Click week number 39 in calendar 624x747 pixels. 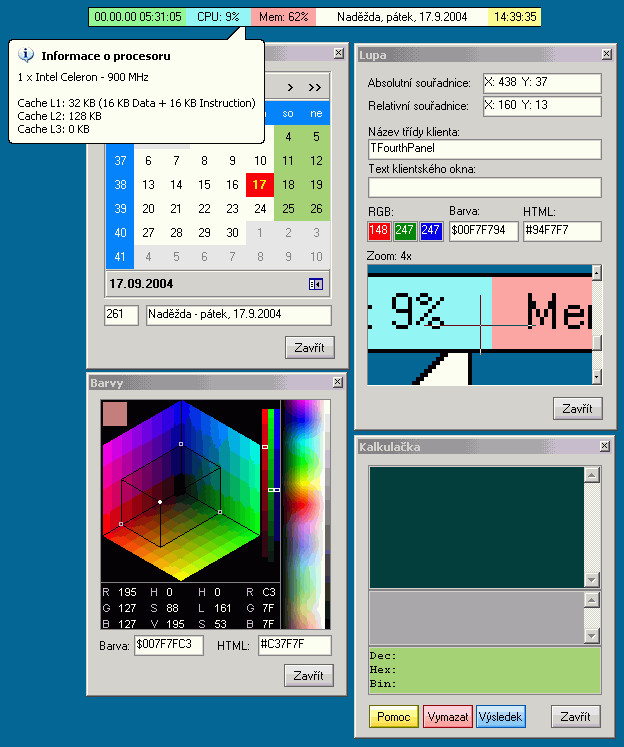click(x=120, y=209)
